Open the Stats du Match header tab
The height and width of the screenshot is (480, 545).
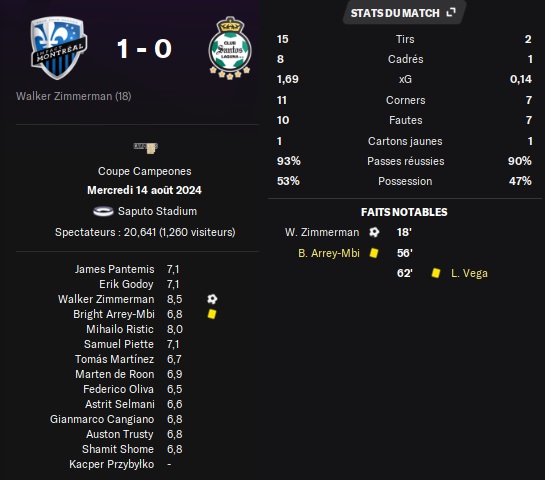pos(404,13)
